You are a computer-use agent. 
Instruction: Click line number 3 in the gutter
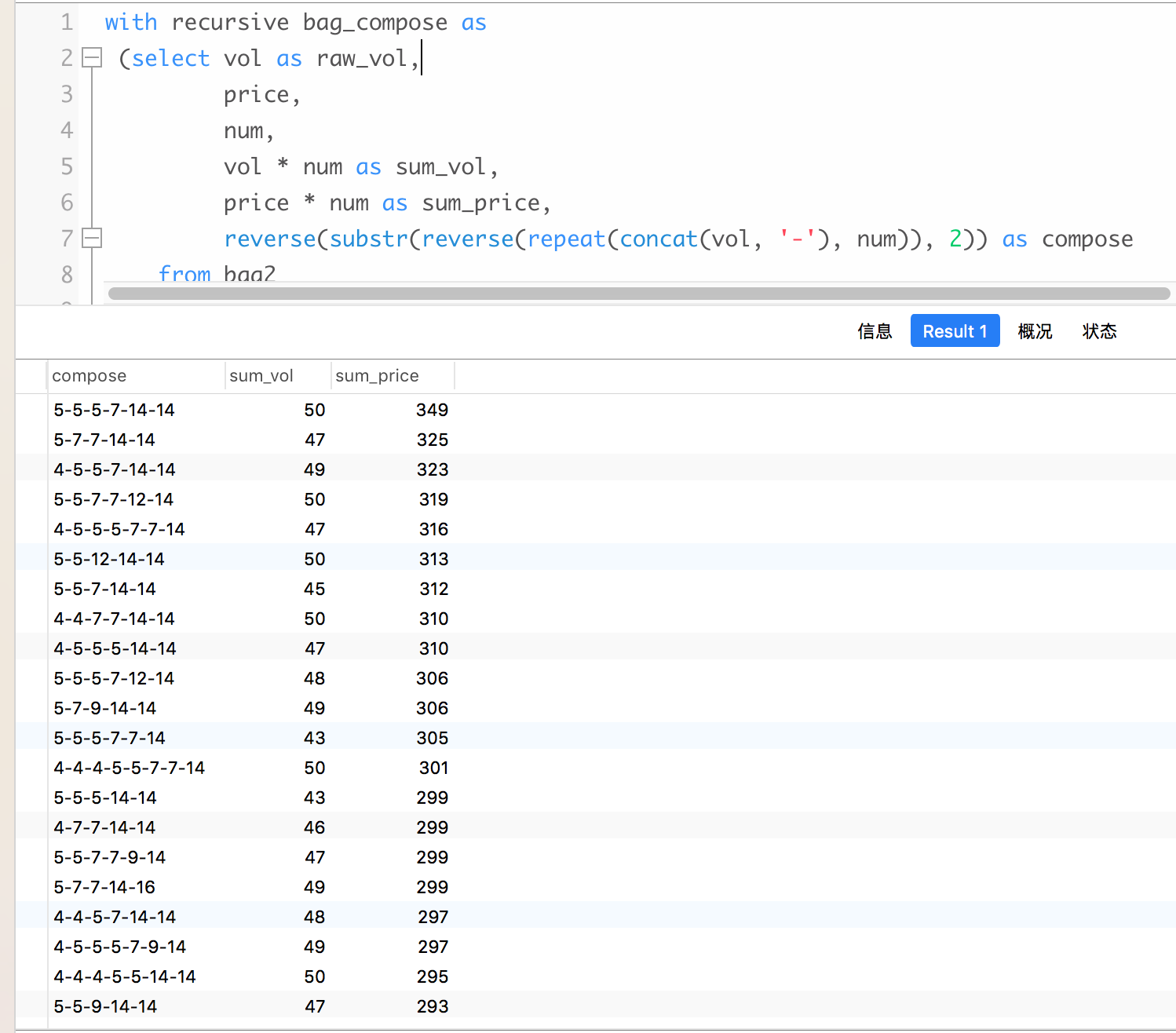click(x=67, y=94)
